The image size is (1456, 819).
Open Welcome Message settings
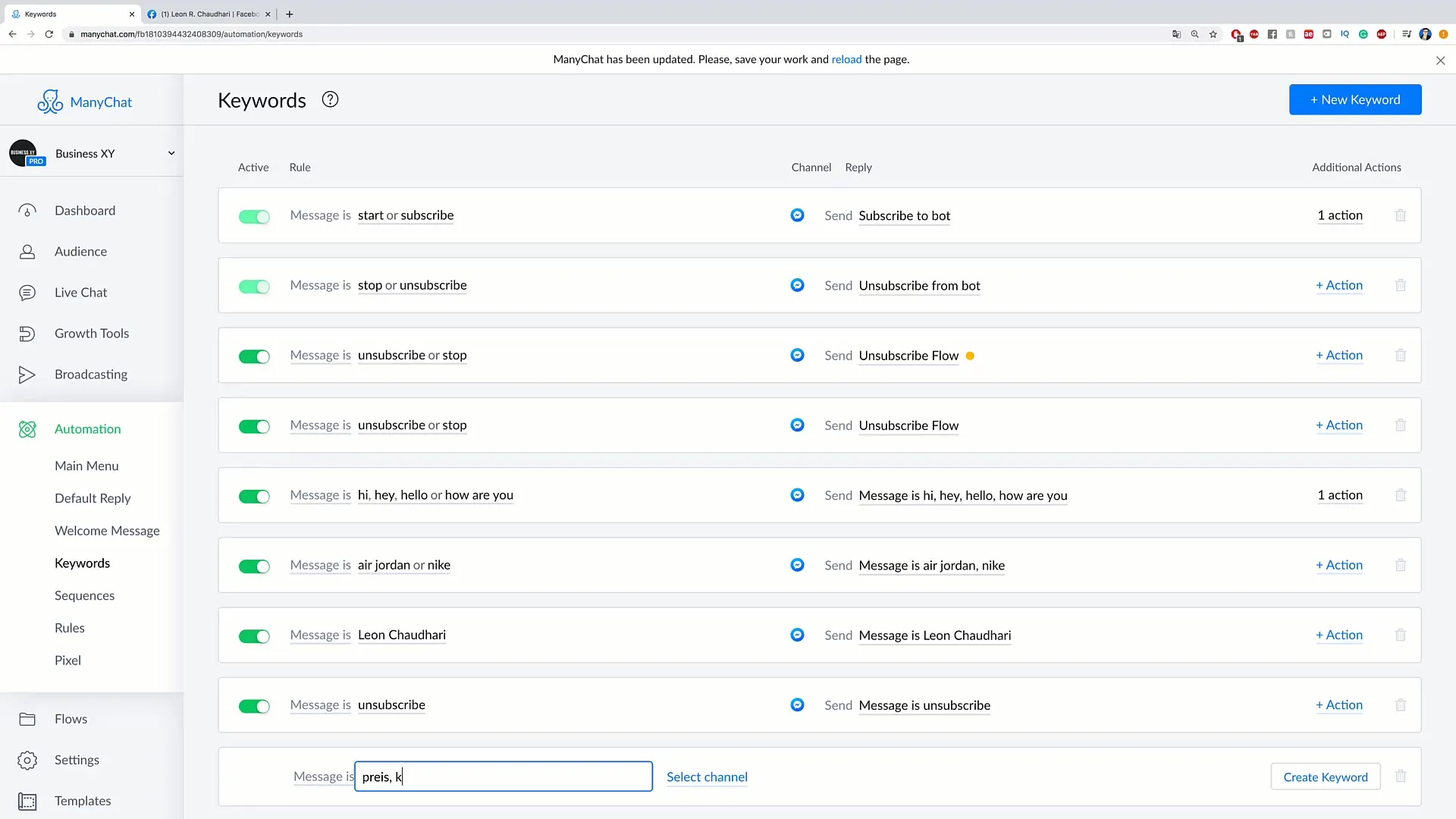pos(107,531)
